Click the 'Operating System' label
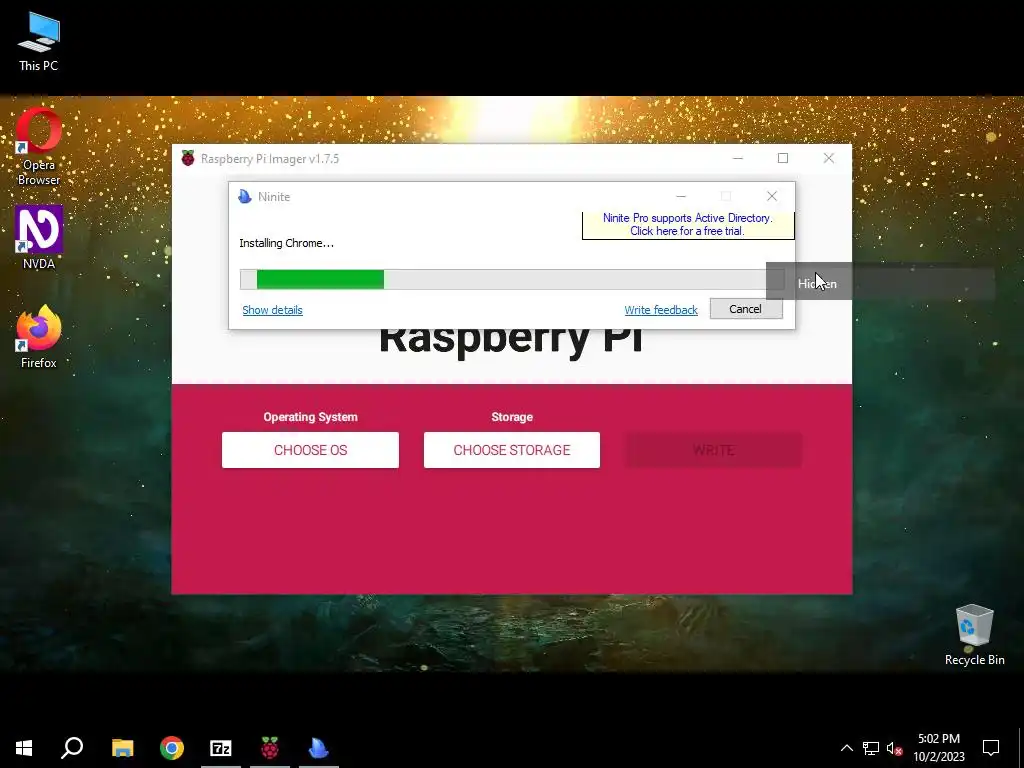This screenshot has height=768, width=1024. (x=310, y=417)
